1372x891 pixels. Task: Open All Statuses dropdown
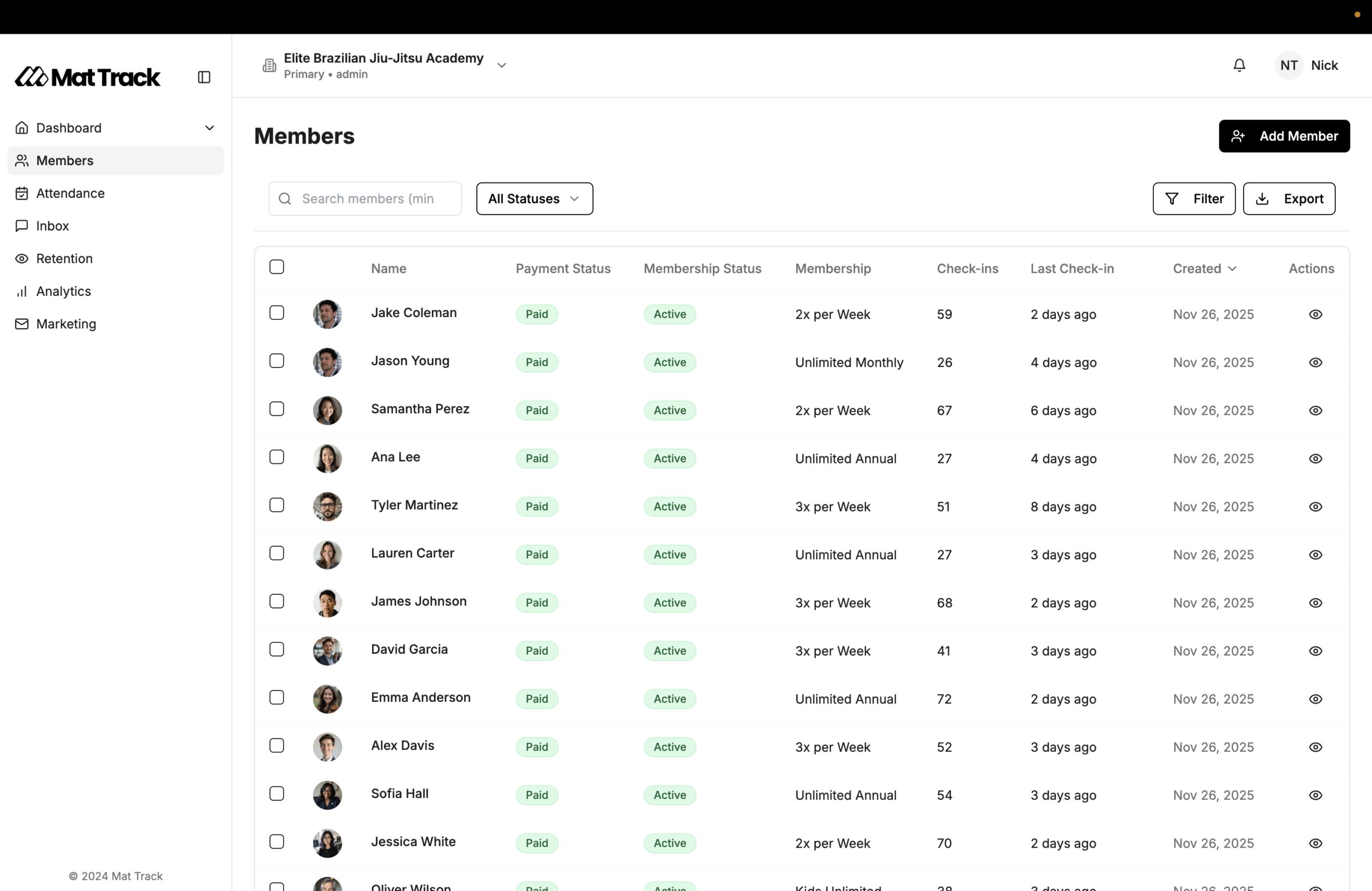pos(534,199)
